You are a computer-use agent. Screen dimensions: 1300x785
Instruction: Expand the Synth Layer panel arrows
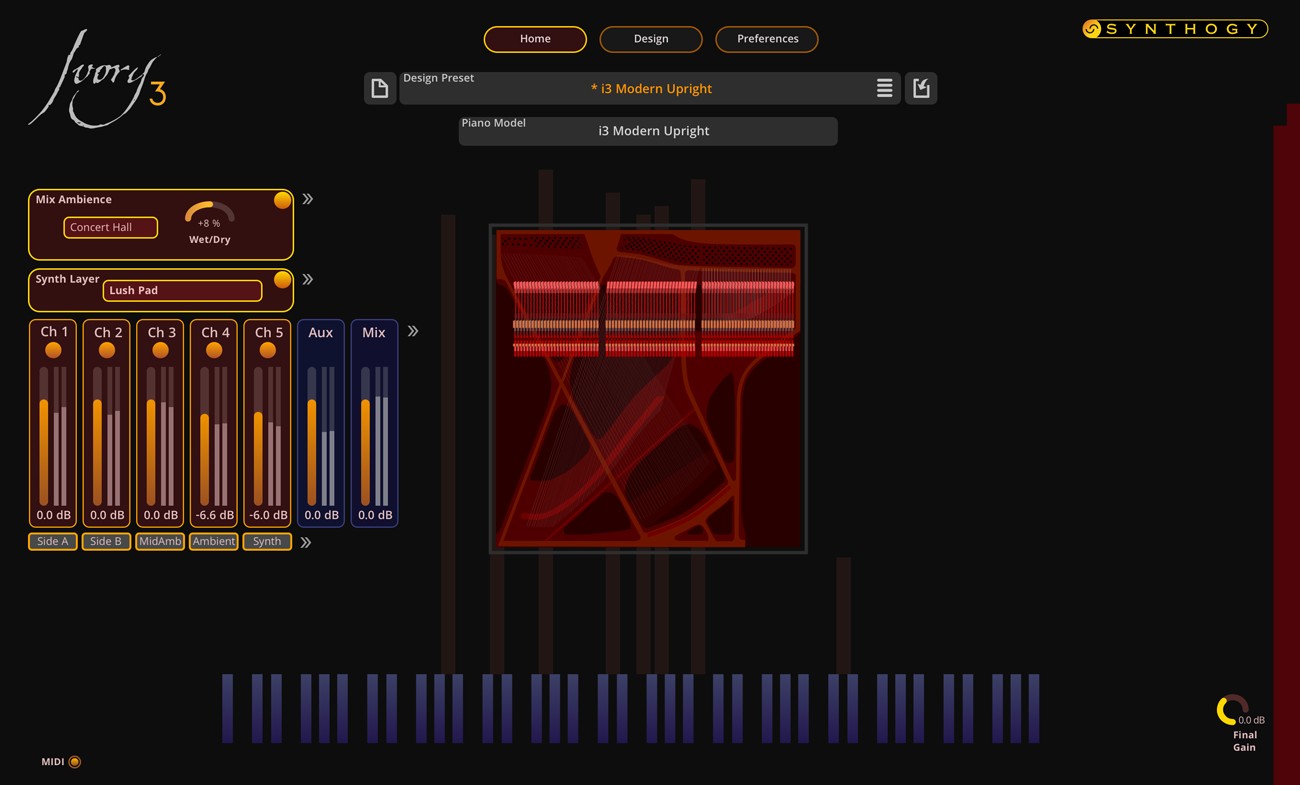(x=308, y=280)
